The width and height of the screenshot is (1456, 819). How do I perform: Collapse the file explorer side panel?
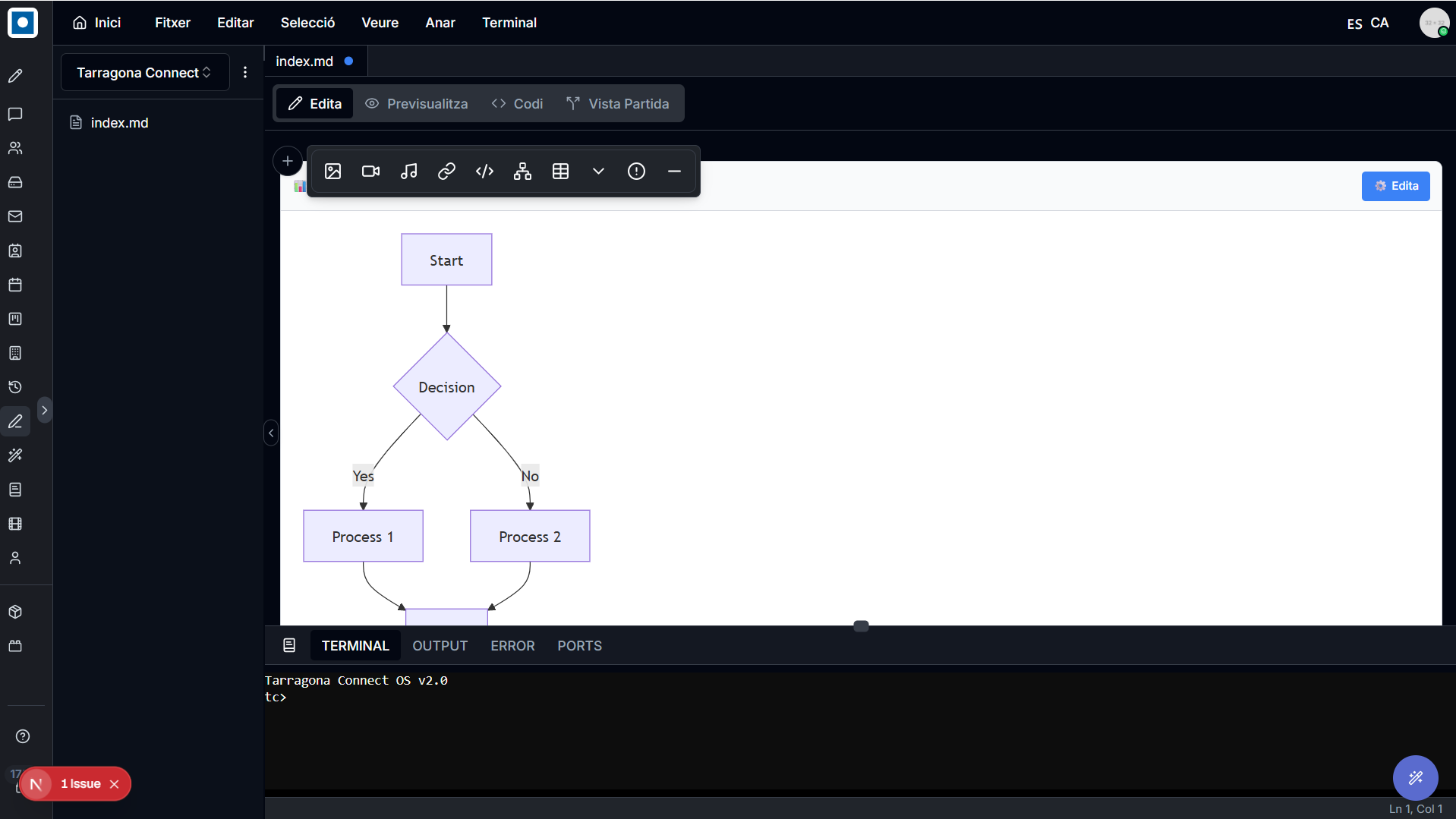(x=271, y=433)
